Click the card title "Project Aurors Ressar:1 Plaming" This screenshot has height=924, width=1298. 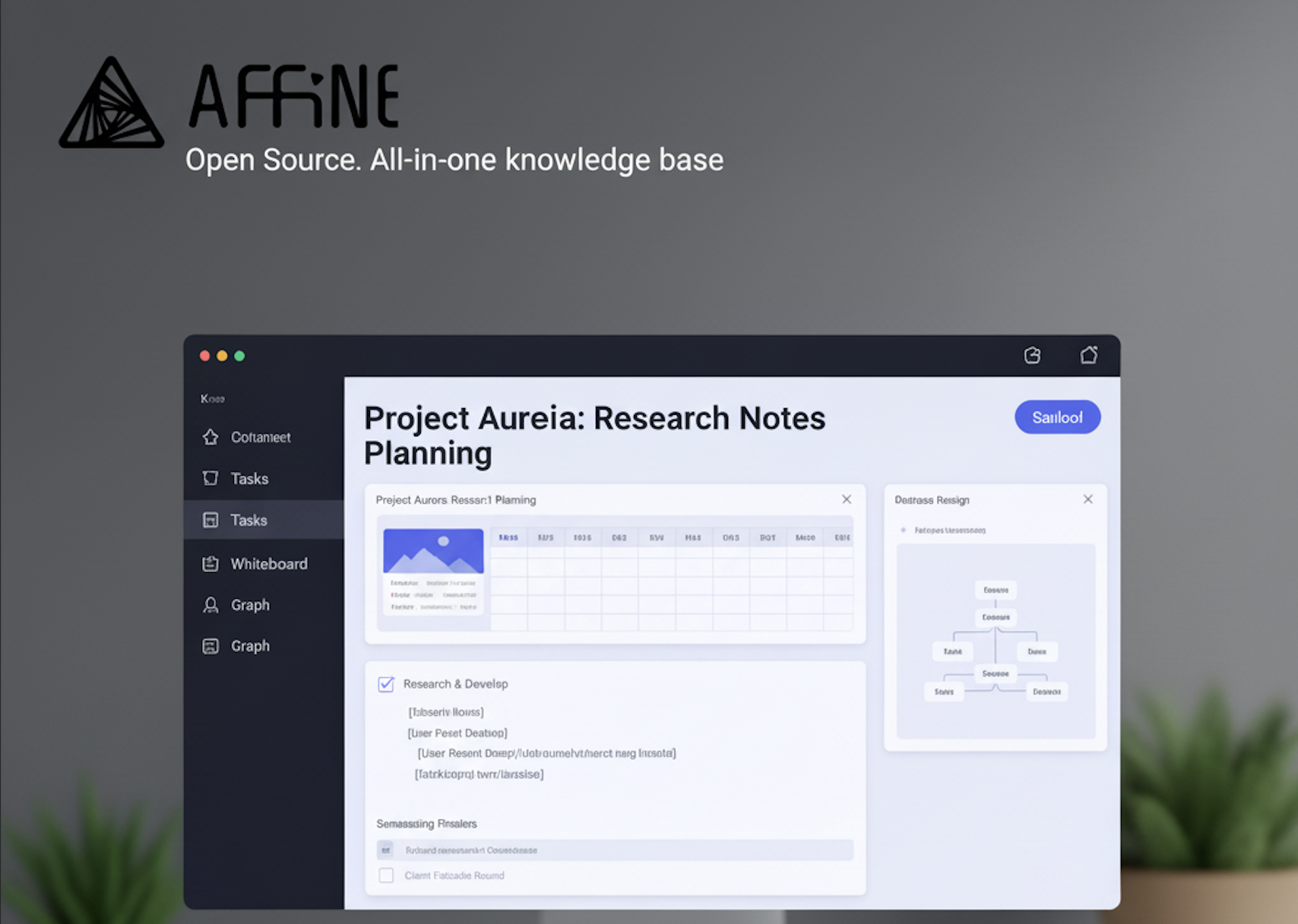coord(456,500)
